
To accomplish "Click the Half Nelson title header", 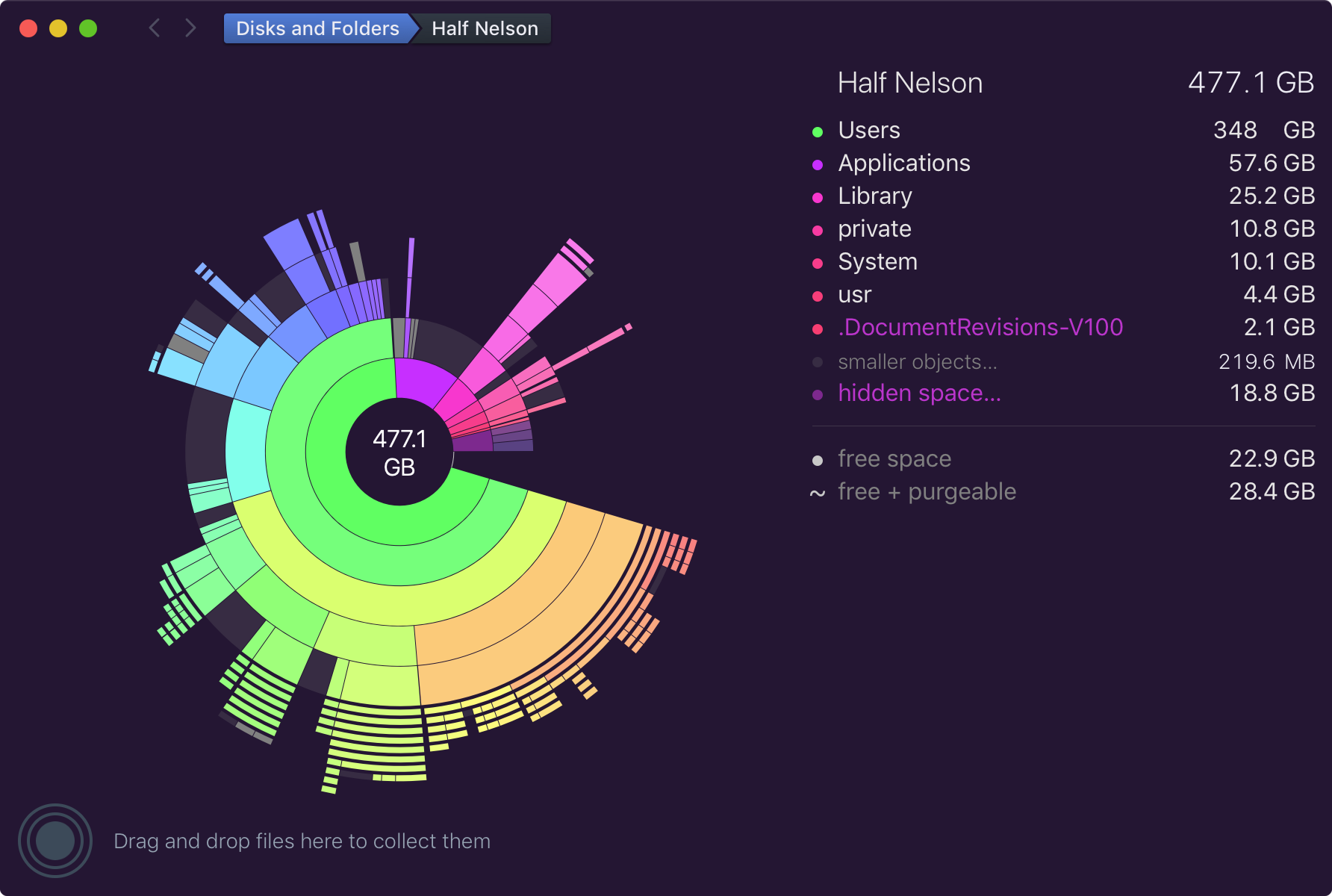I will [909, 83].
